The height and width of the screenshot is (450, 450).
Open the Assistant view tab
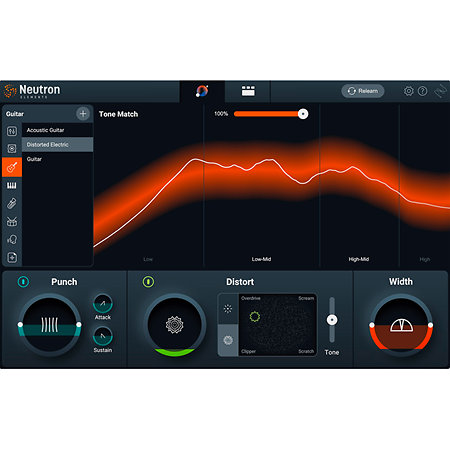coord(202,91)
